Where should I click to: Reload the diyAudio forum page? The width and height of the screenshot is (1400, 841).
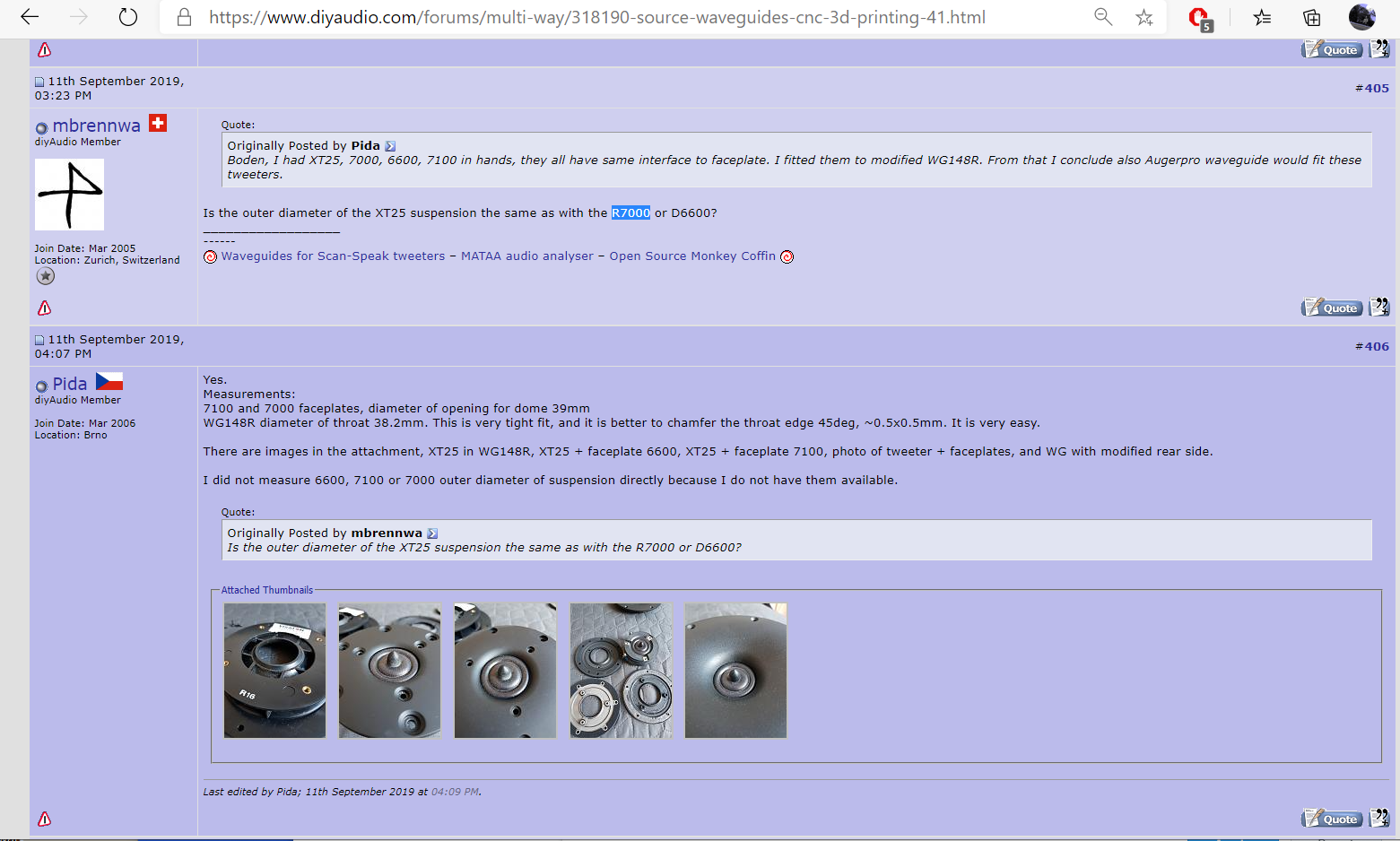(x=128, y=17)
